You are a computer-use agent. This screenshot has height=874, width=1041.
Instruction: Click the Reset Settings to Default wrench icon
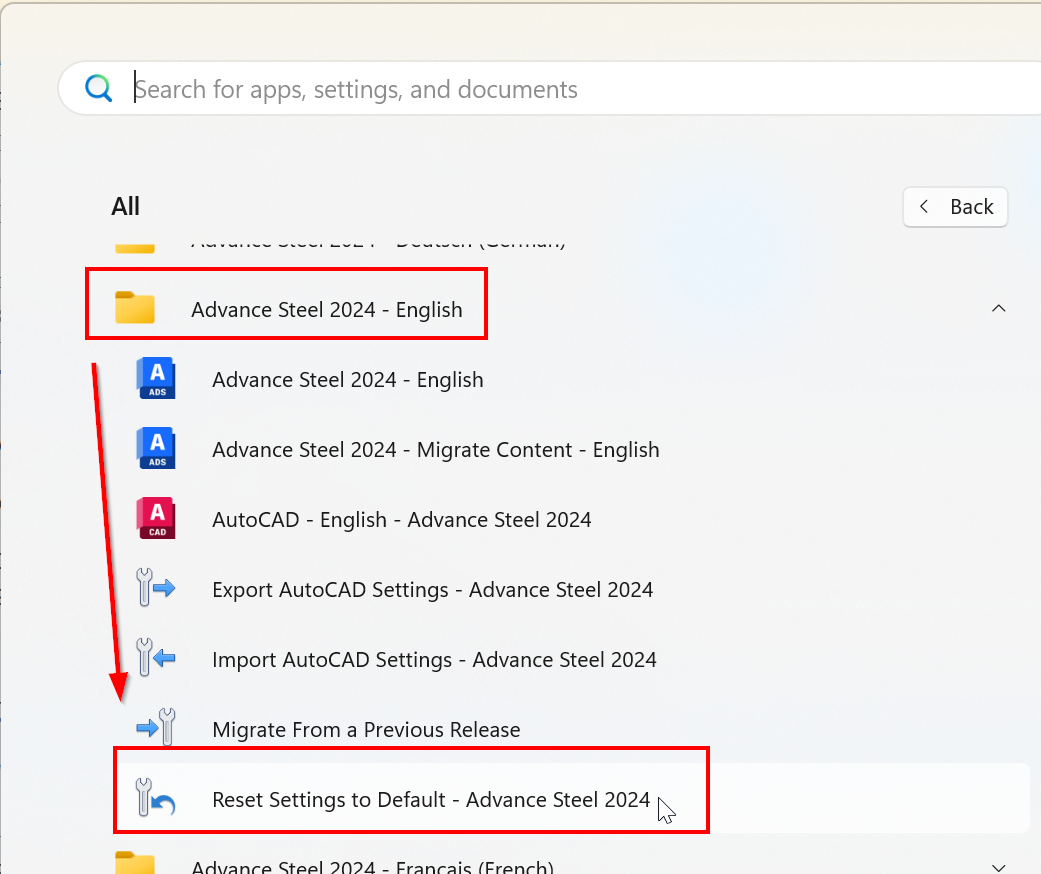point(156,800)
